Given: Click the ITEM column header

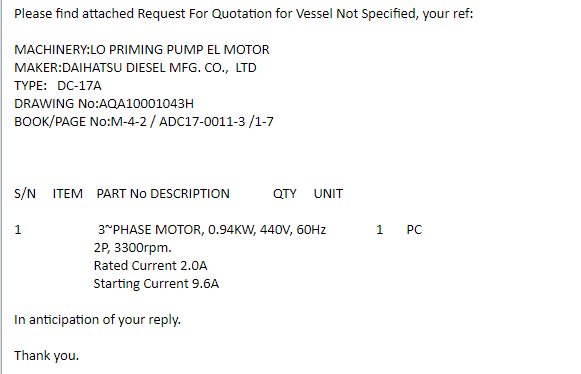Looking at the screenshot, I should click(67, 194).
